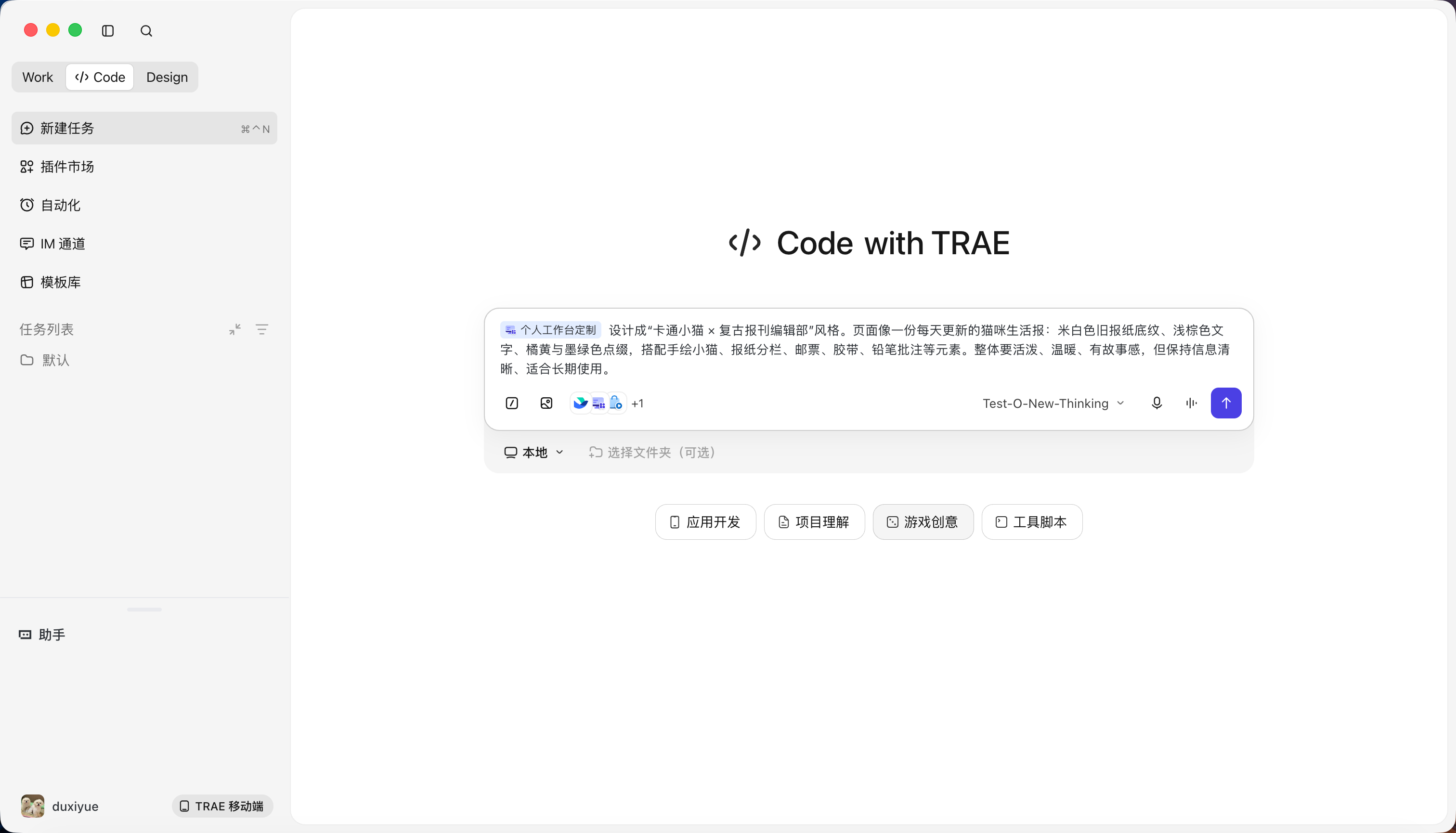1456x833 pixels.
Task: Select the 应用开发 suggestion chip
Action: click(x=705, y=522)
